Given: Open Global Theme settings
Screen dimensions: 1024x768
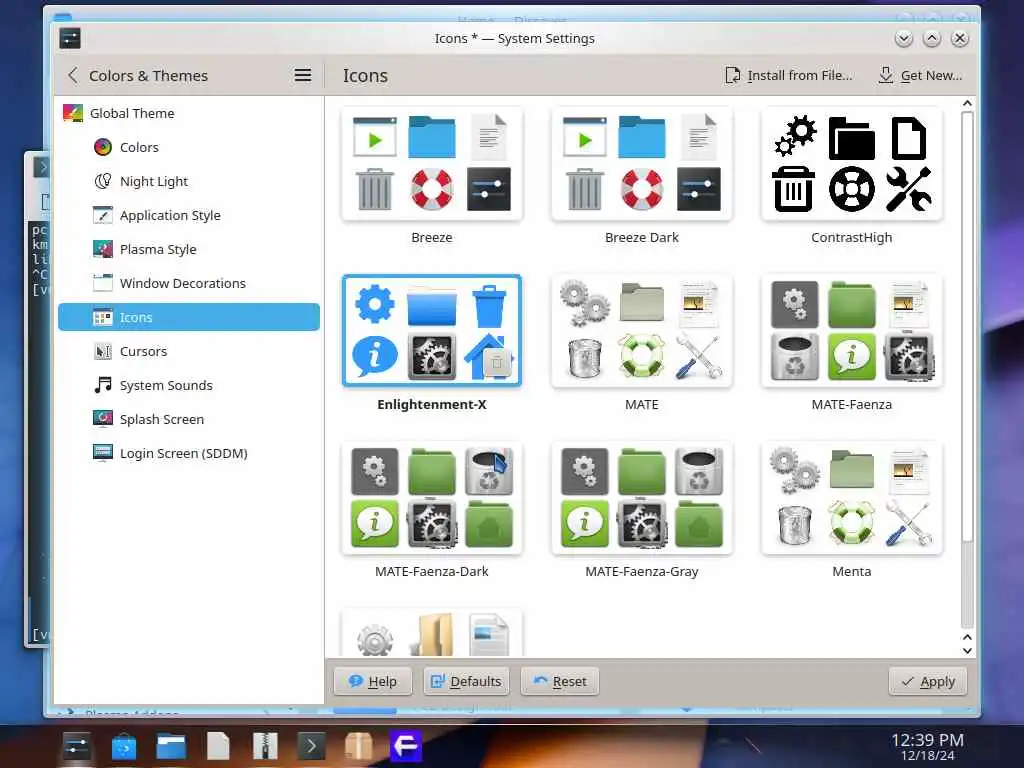Looking at the screenshot, I should (189, 114).
